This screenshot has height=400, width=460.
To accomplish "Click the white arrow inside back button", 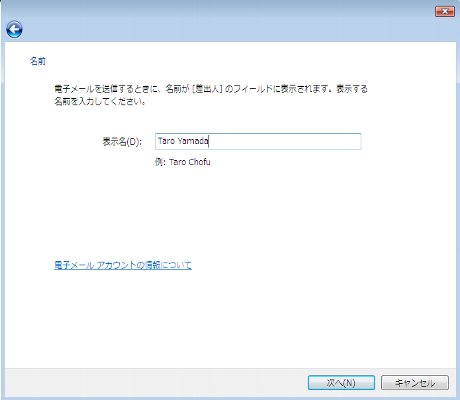I will (14, 30).
